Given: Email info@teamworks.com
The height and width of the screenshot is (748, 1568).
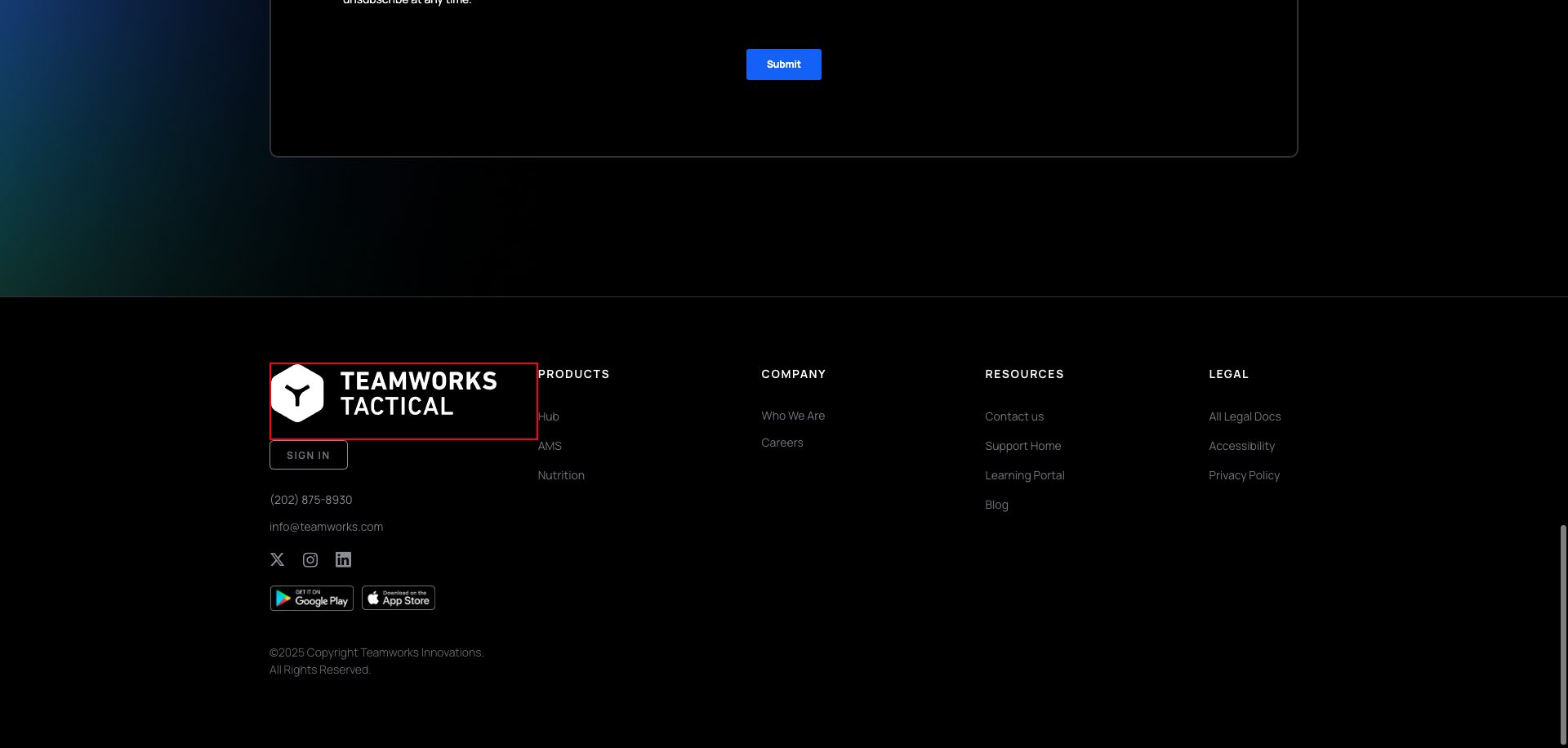Looking at the screenshot, I should [x=327, y=526].
